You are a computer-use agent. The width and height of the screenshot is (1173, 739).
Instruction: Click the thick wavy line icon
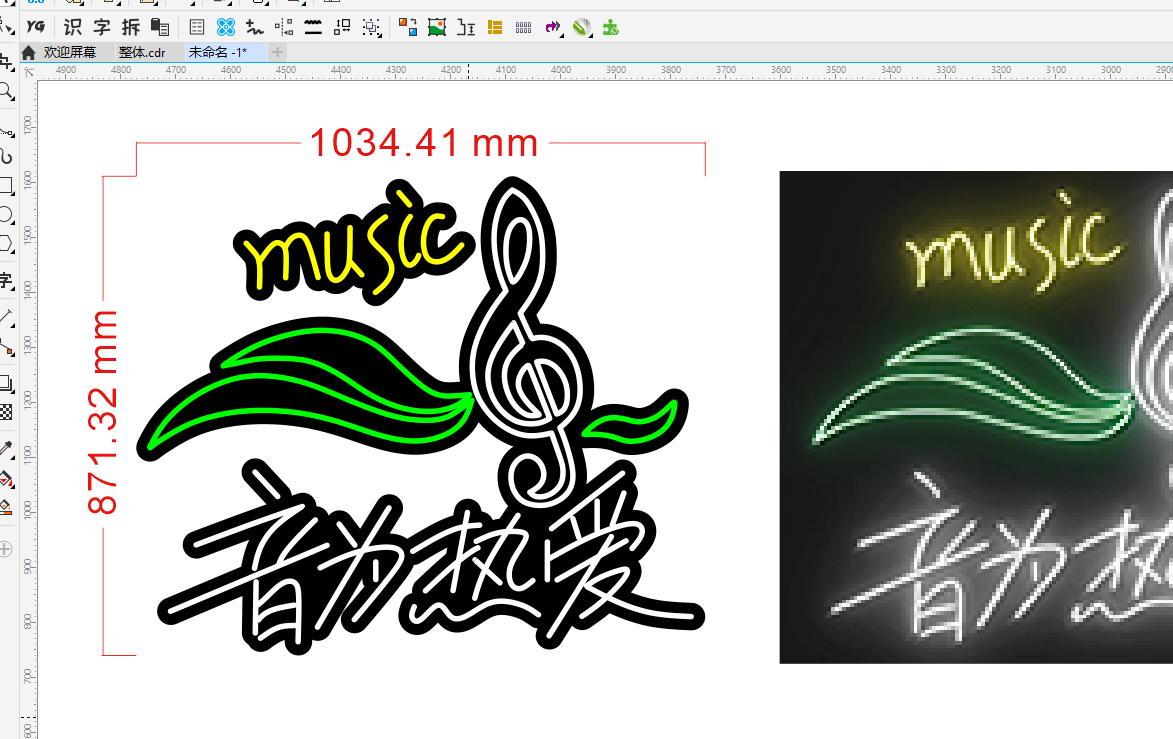[313, 28]
